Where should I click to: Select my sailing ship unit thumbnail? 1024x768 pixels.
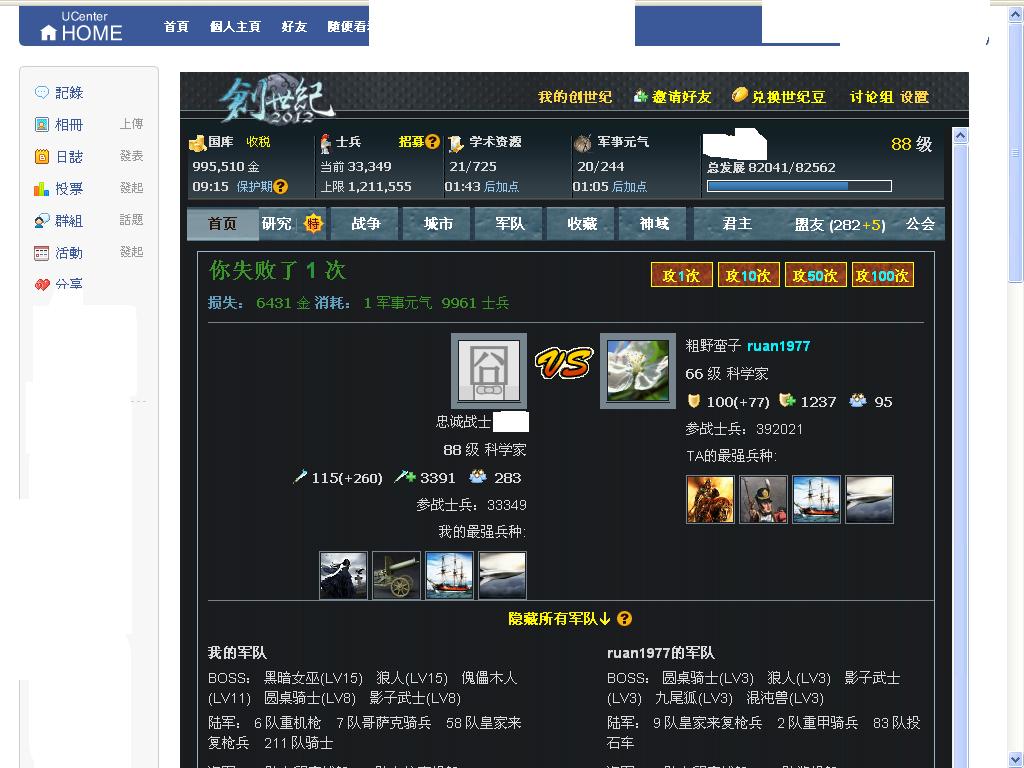pyautogui.click(x=449, y=575)
